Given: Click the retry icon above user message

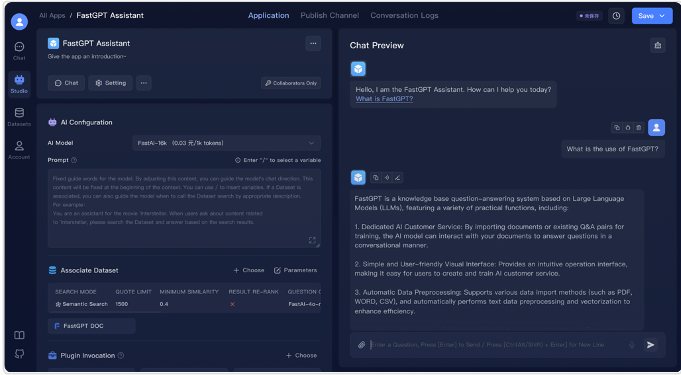Looking at the screenshot, I should click(x=628, y=128).
